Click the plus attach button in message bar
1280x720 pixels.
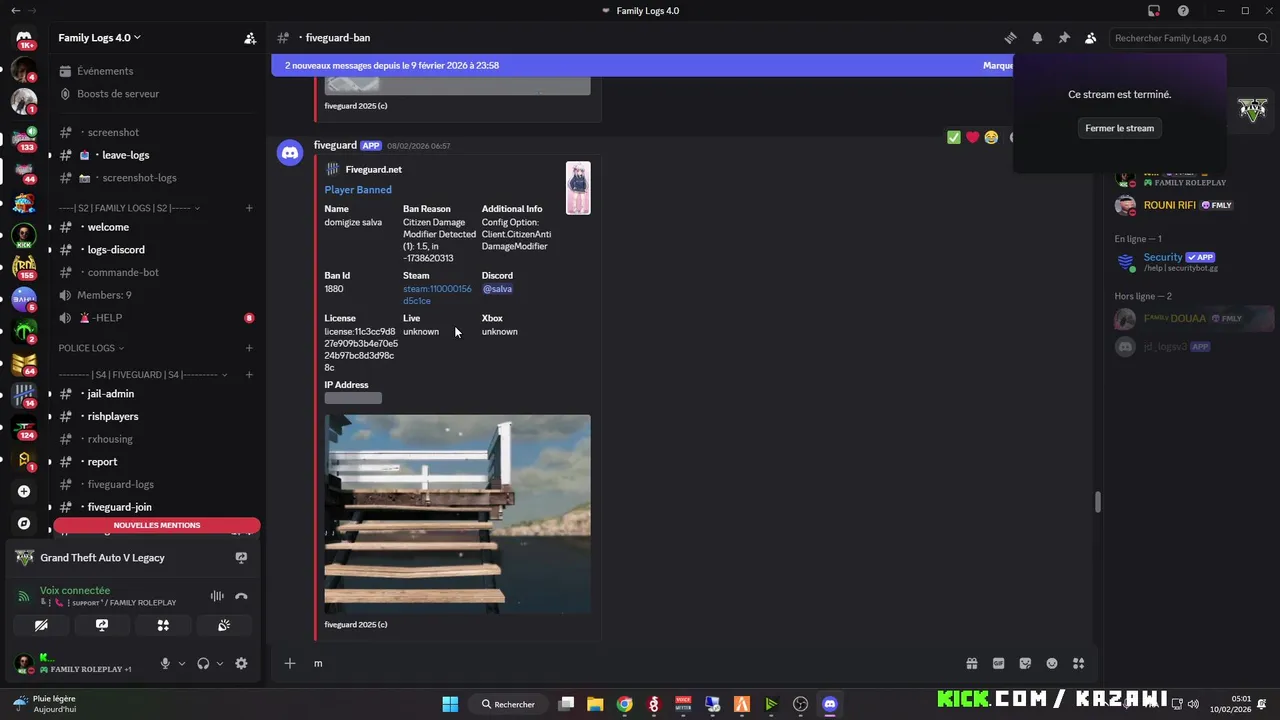coord(290,663)
